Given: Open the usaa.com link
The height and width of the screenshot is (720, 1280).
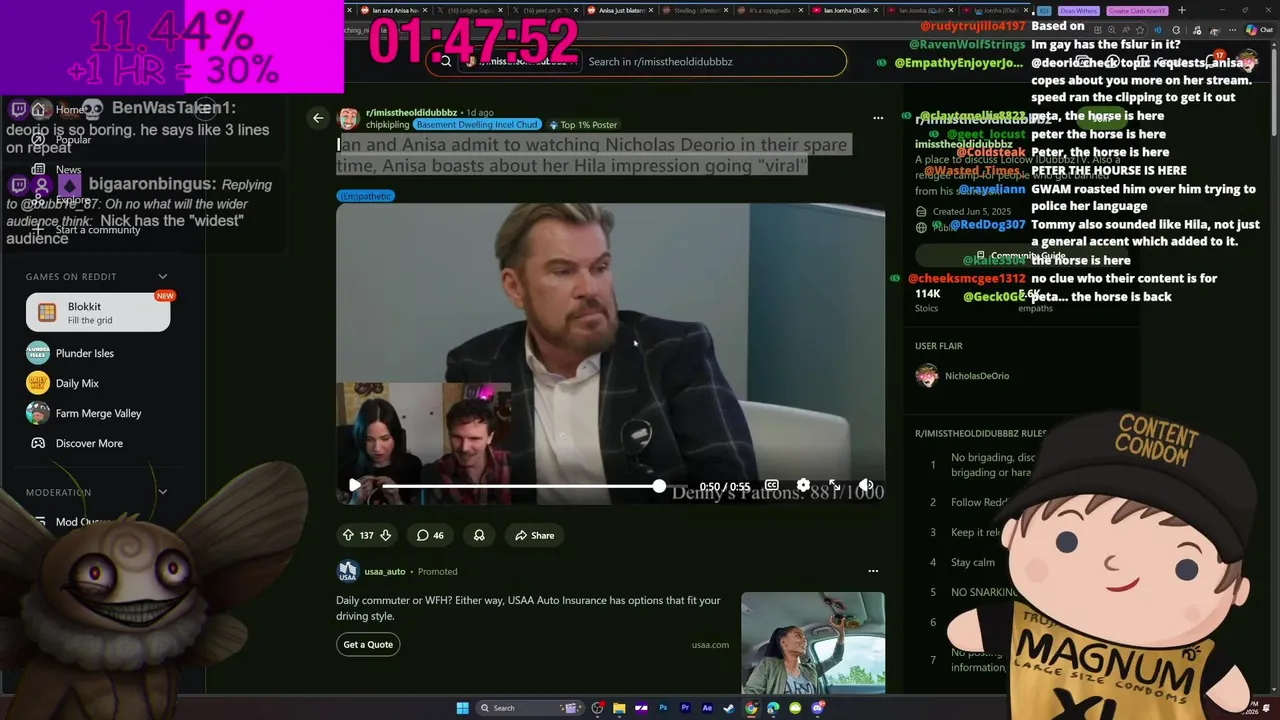Looking at the screenshot, I should click(710, 645).
